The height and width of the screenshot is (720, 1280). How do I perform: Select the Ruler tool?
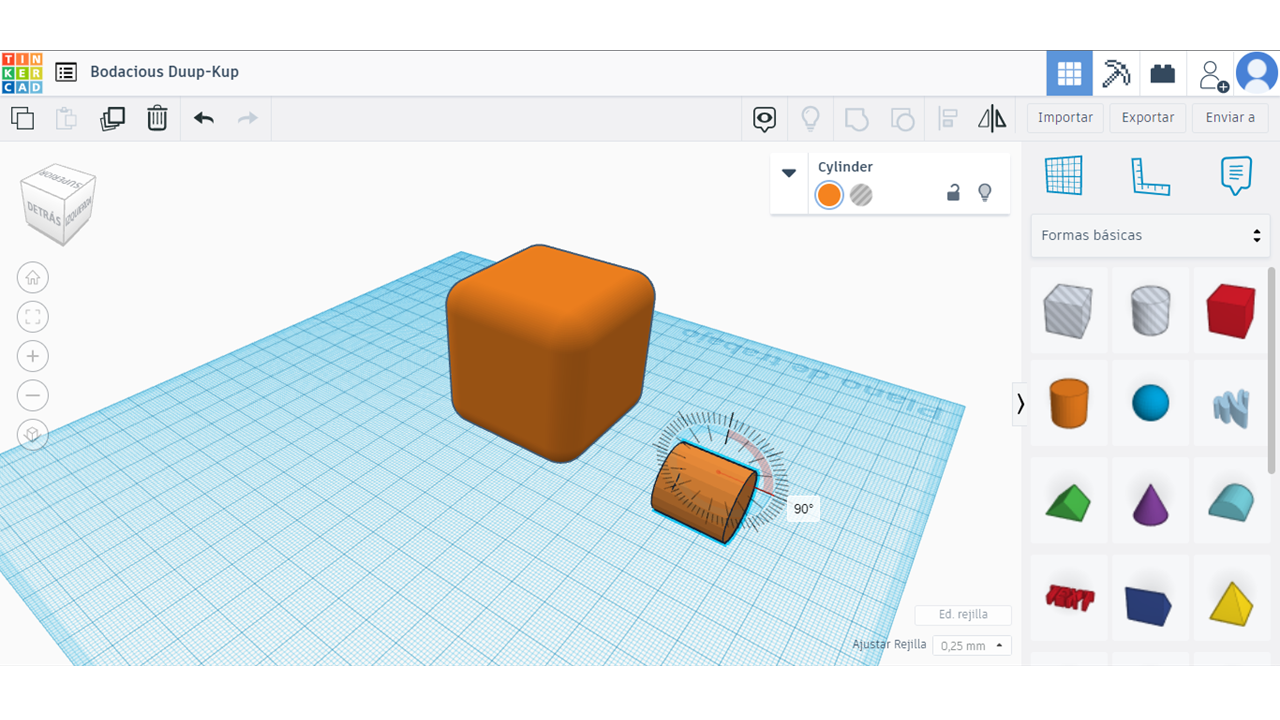tap(1150, 176)
